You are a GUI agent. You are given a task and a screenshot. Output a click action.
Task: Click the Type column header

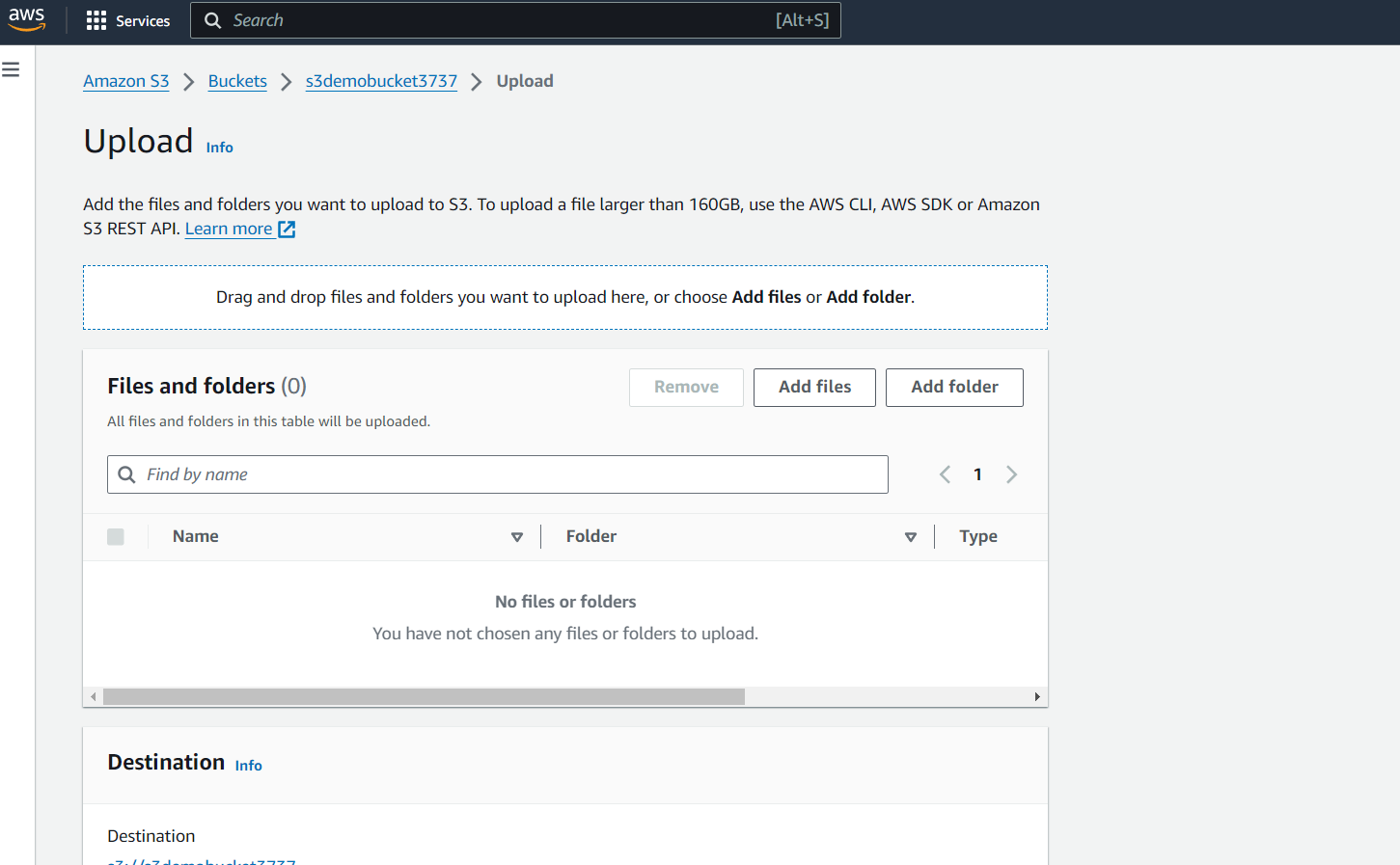click(x=978, y=536)
